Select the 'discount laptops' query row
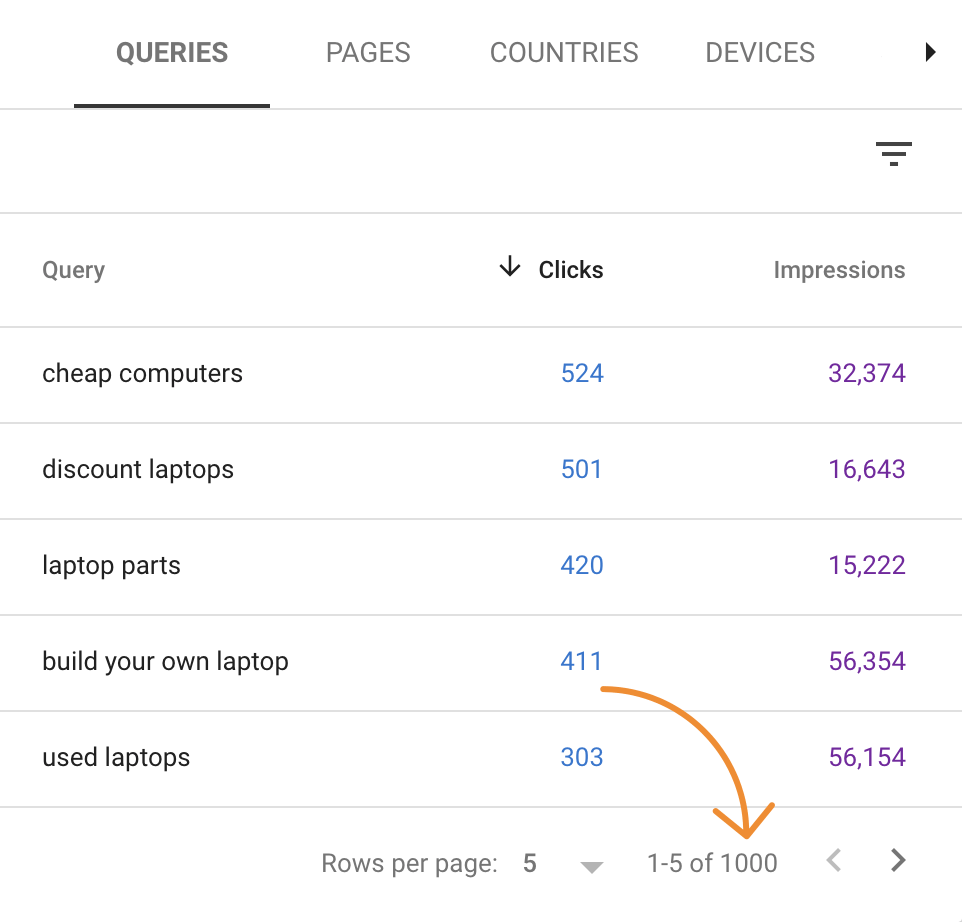This screenshot has width=962, height=922. [481, 471]
